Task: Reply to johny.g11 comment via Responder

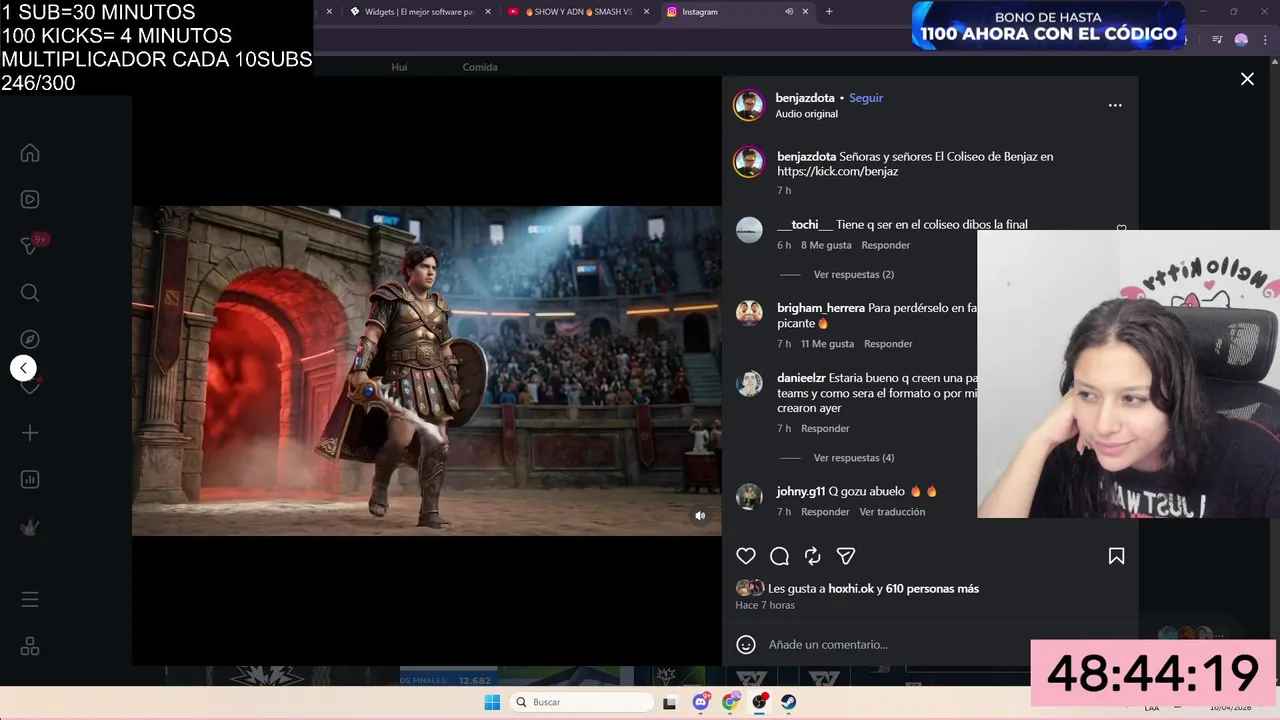Action: tap(825, 512)
